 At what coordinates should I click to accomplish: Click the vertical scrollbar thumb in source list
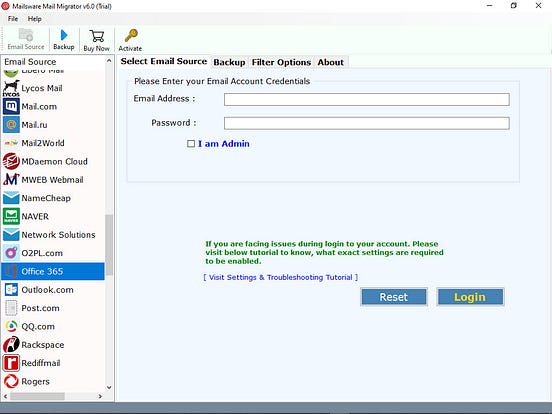click(109, 245)
